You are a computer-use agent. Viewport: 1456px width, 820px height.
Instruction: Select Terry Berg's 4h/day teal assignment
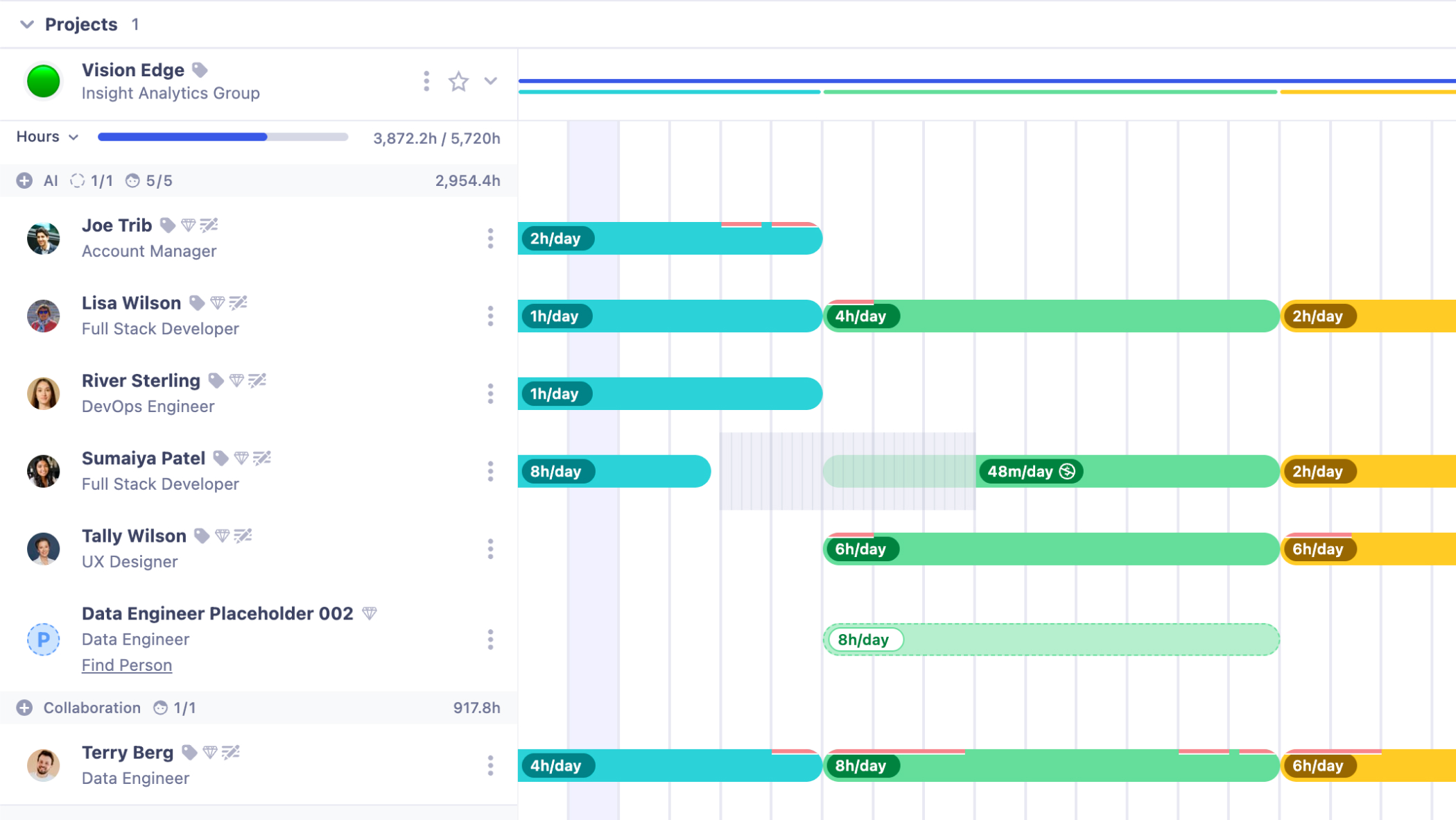tap(670, 765)
